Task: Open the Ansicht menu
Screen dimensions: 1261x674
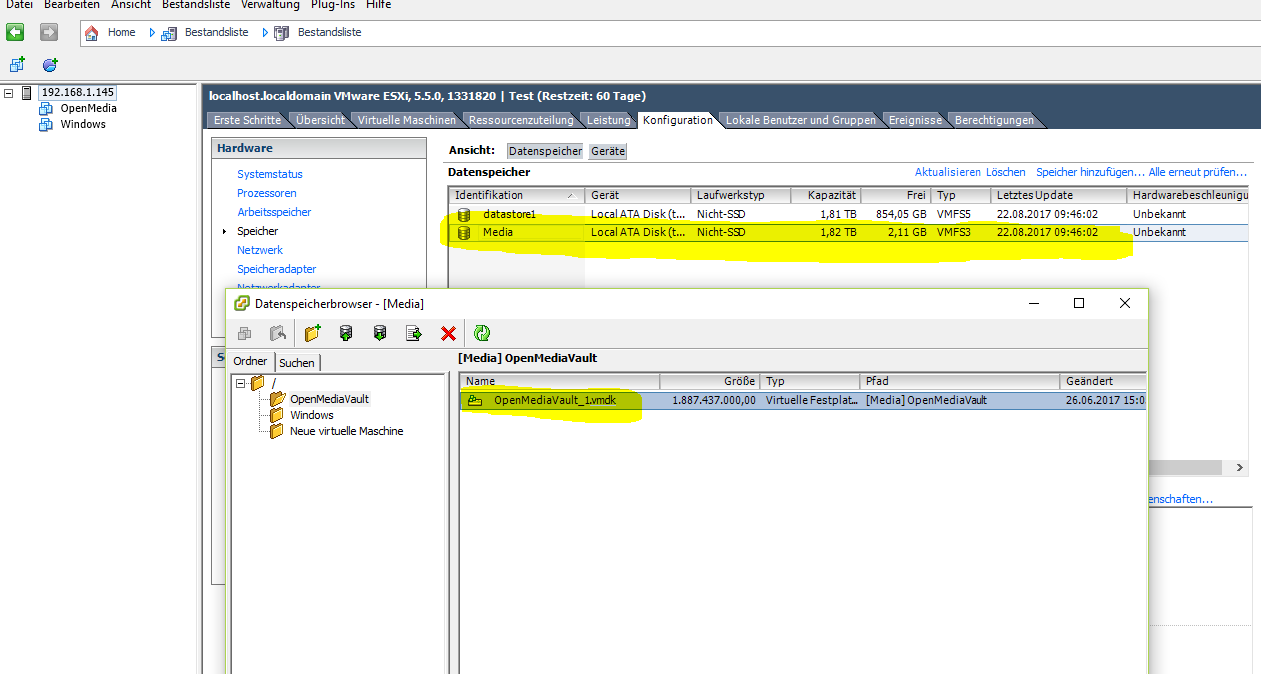Action: (x=131, y=5)
